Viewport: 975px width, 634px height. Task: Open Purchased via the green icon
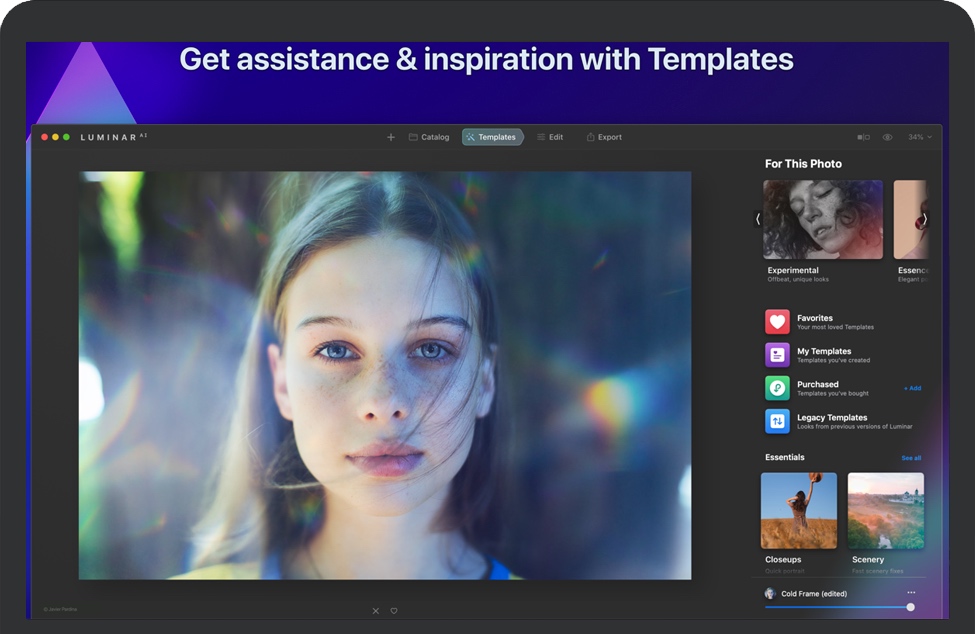click(777, 388)
